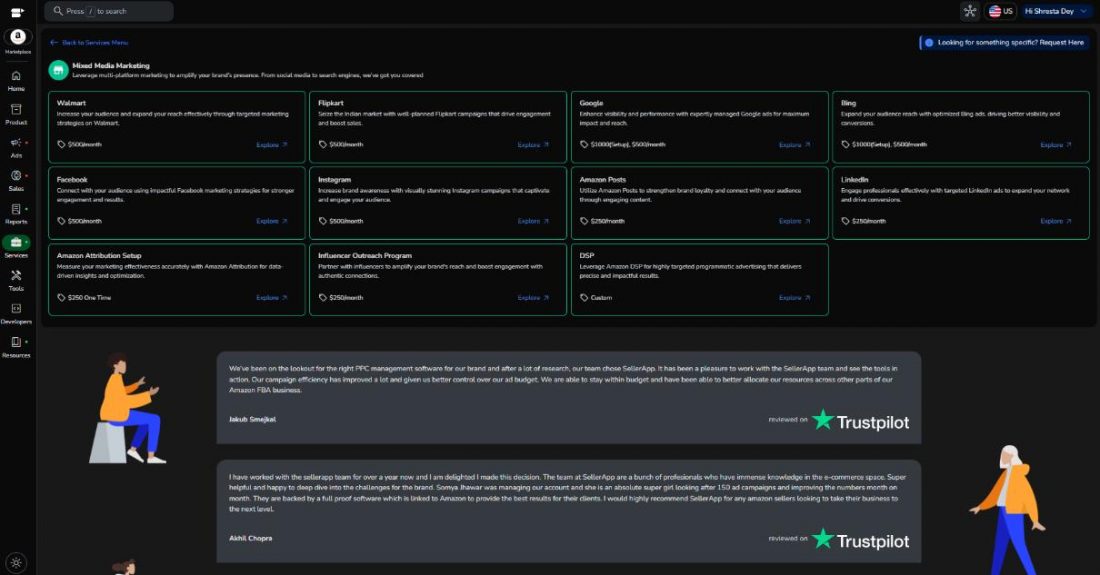
Task: Select the Facebook card title
Action: [x=72, y=180]
